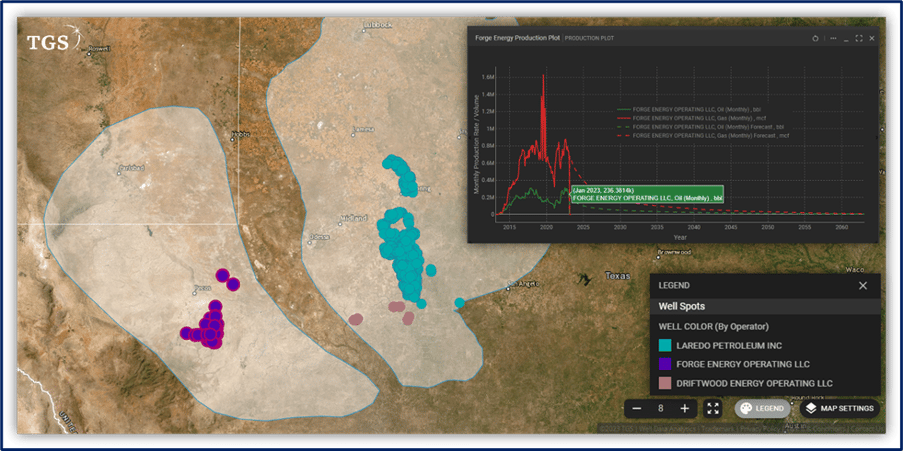
Task: Click the San Angelo city label on map
Action: (522, 283)
